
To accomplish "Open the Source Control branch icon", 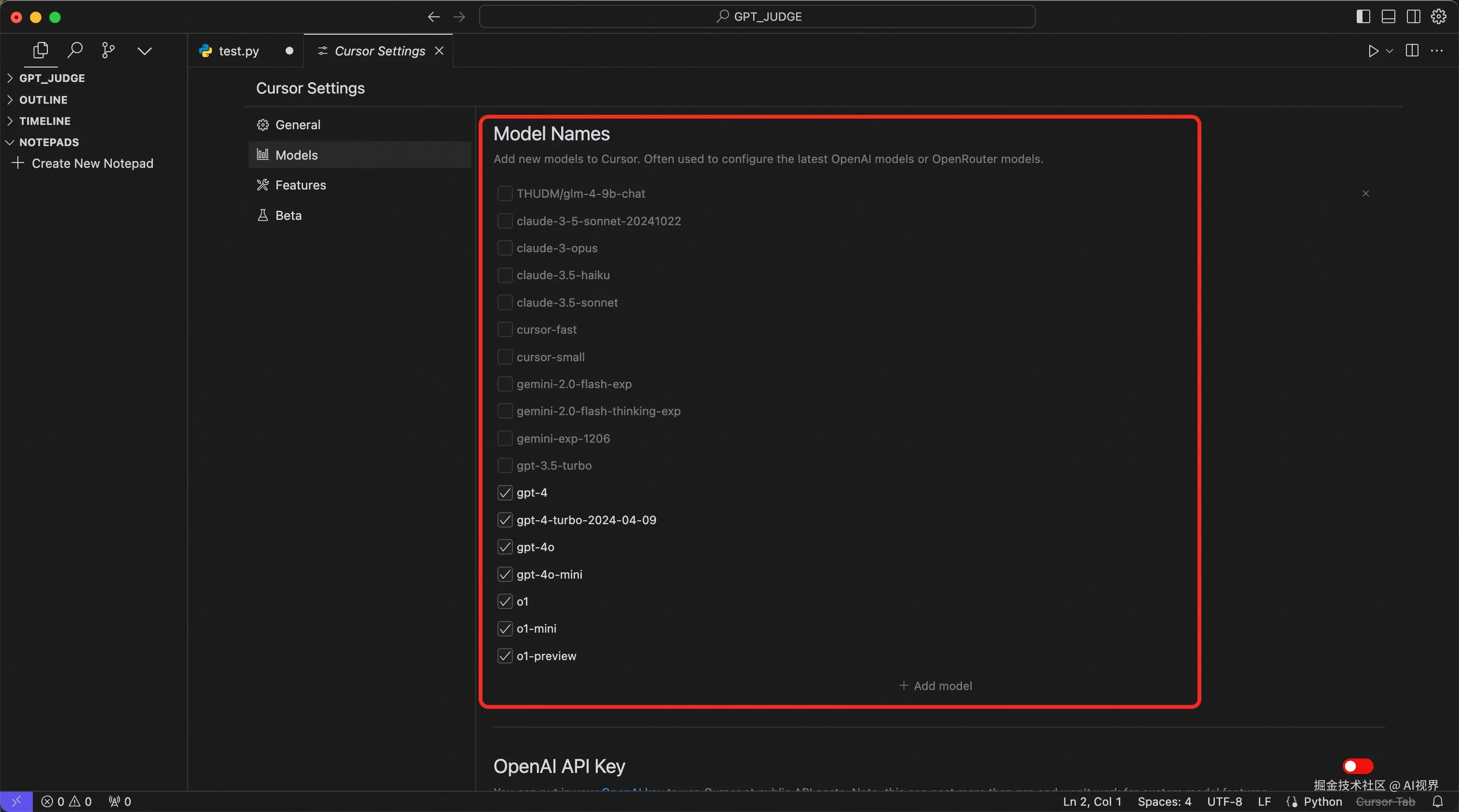I will point(108,50).
